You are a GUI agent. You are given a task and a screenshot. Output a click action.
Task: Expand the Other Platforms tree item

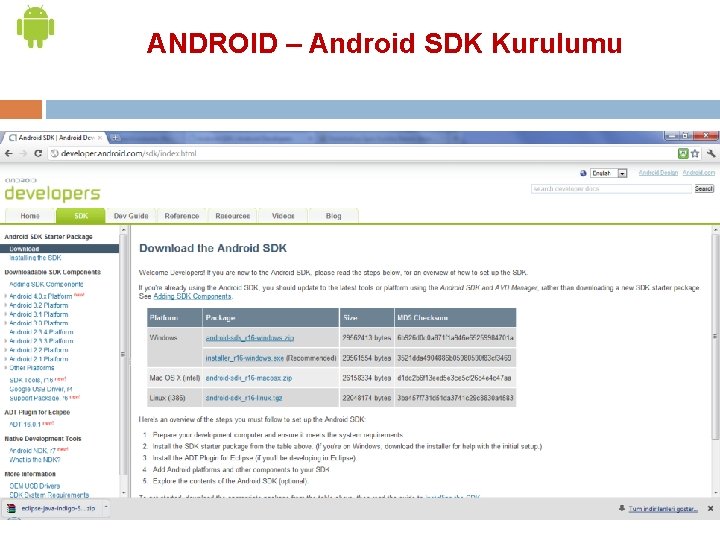click(6, 368)
